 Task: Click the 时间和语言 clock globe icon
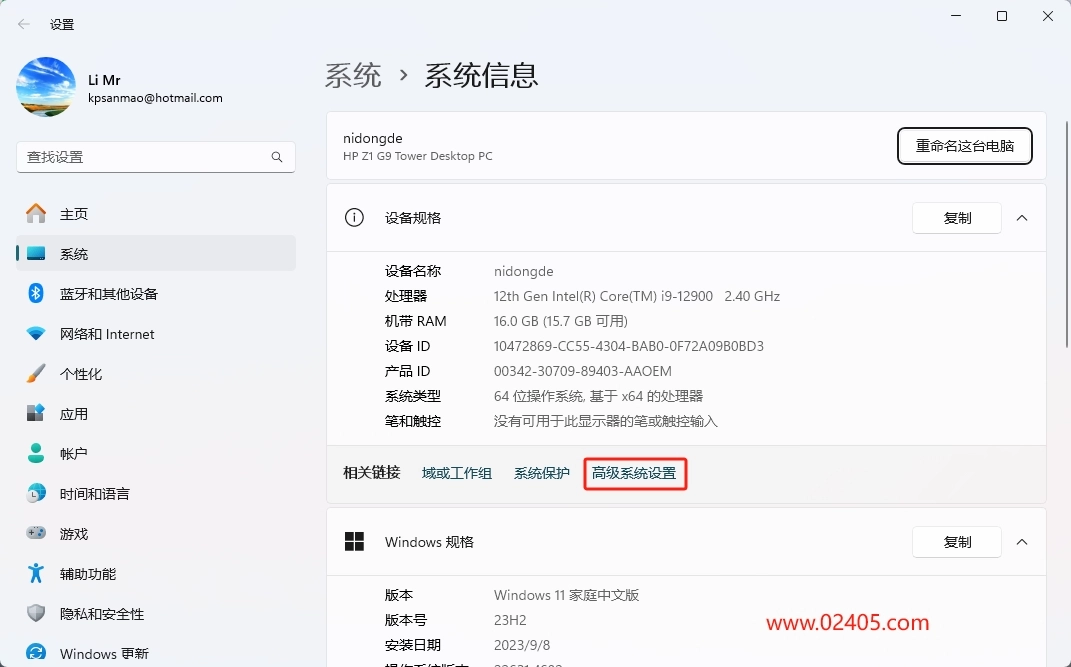tap(36, 494)
